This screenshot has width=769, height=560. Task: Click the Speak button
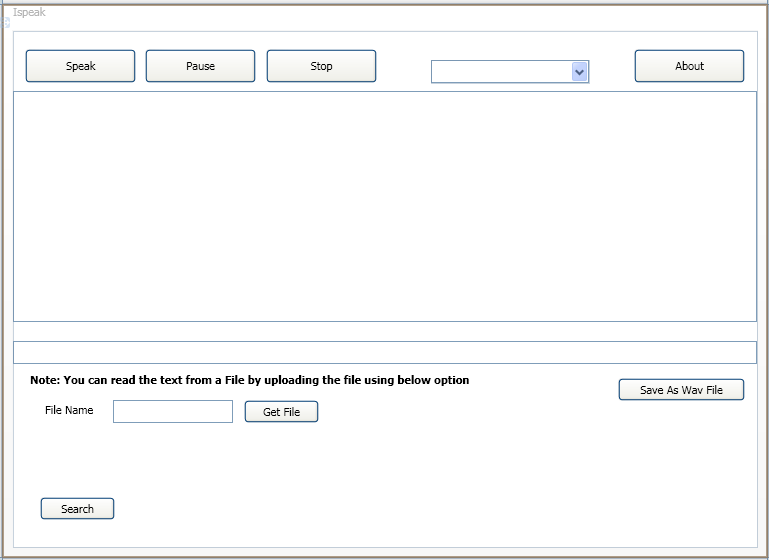pyautogui.click(x=80, y=66)
